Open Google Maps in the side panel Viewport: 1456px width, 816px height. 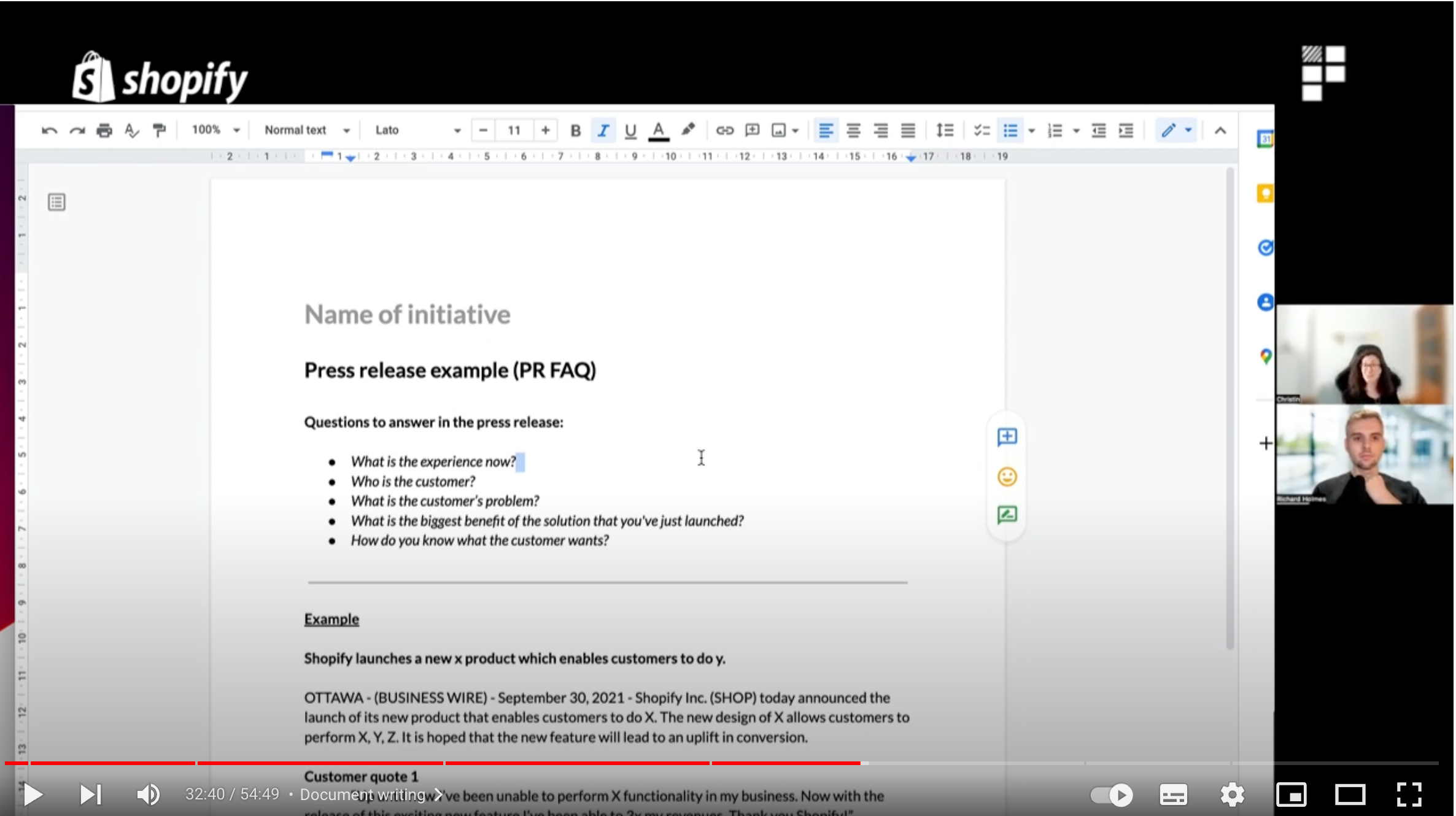click(x=1266, y=356)
